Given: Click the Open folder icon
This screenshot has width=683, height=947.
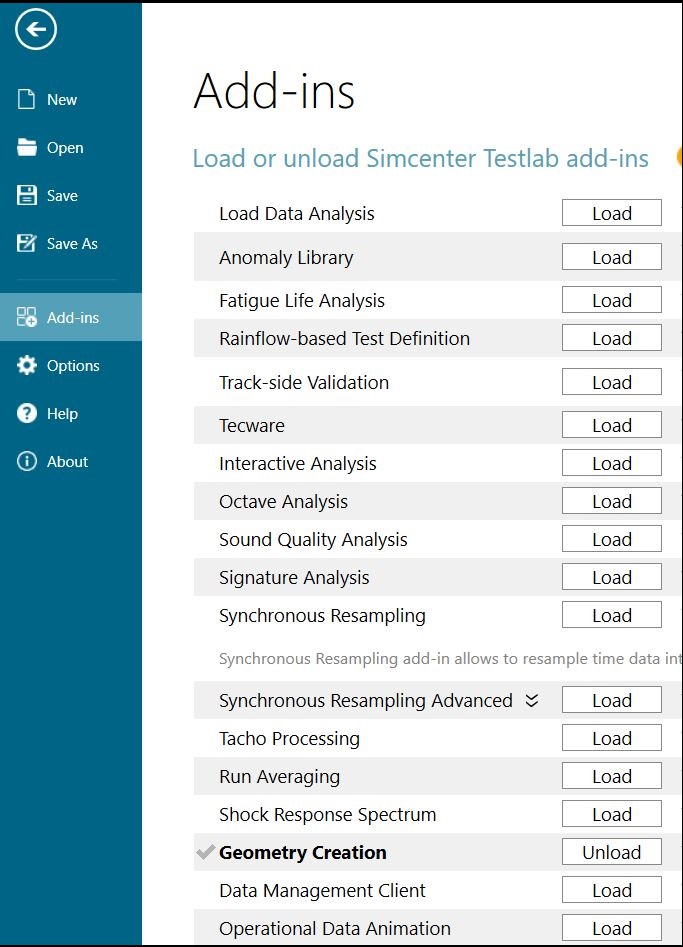Looking at the screenshot, I should click(27, 147).
